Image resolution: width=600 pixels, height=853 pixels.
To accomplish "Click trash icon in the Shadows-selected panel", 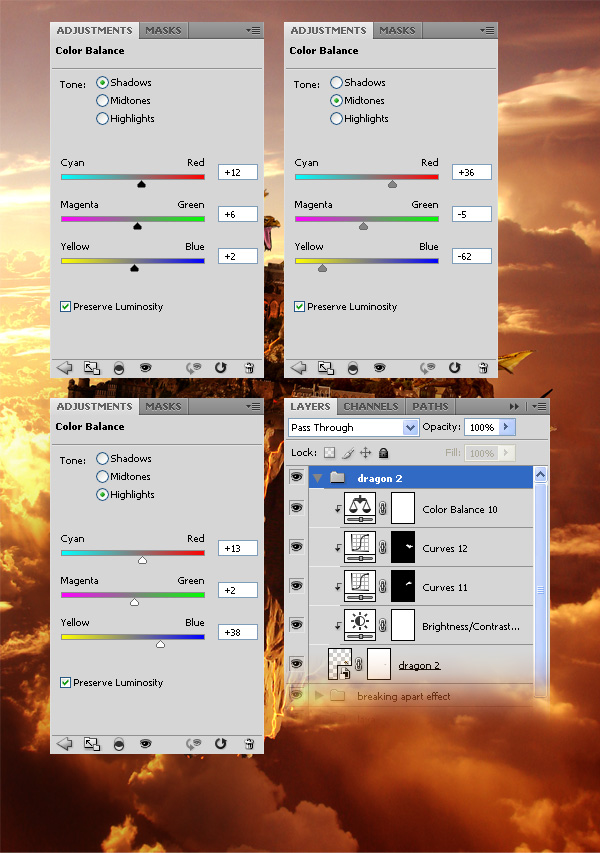I will coord(249,368).
